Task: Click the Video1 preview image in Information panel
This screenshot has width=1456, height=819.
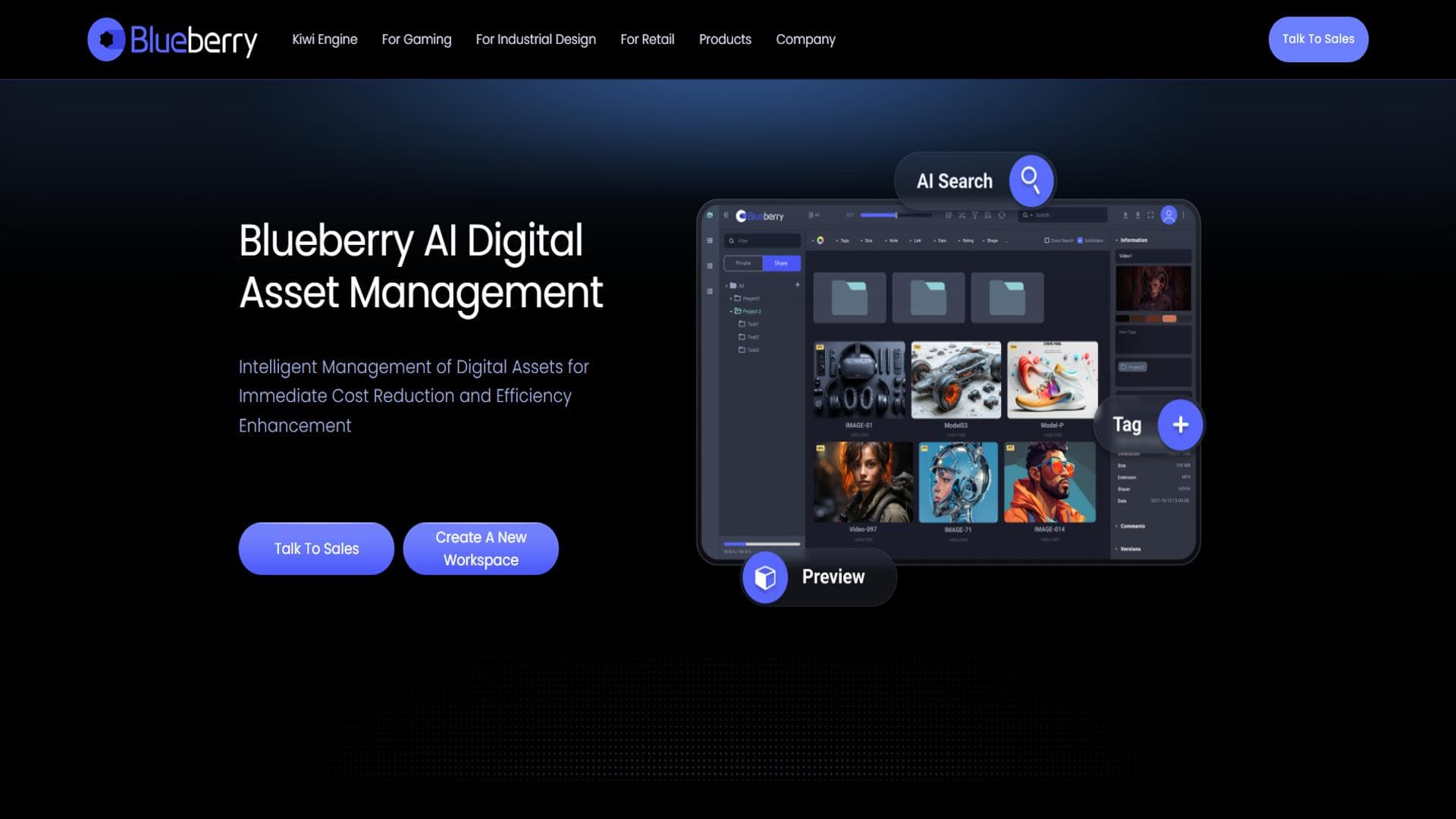Action: 1153,288
